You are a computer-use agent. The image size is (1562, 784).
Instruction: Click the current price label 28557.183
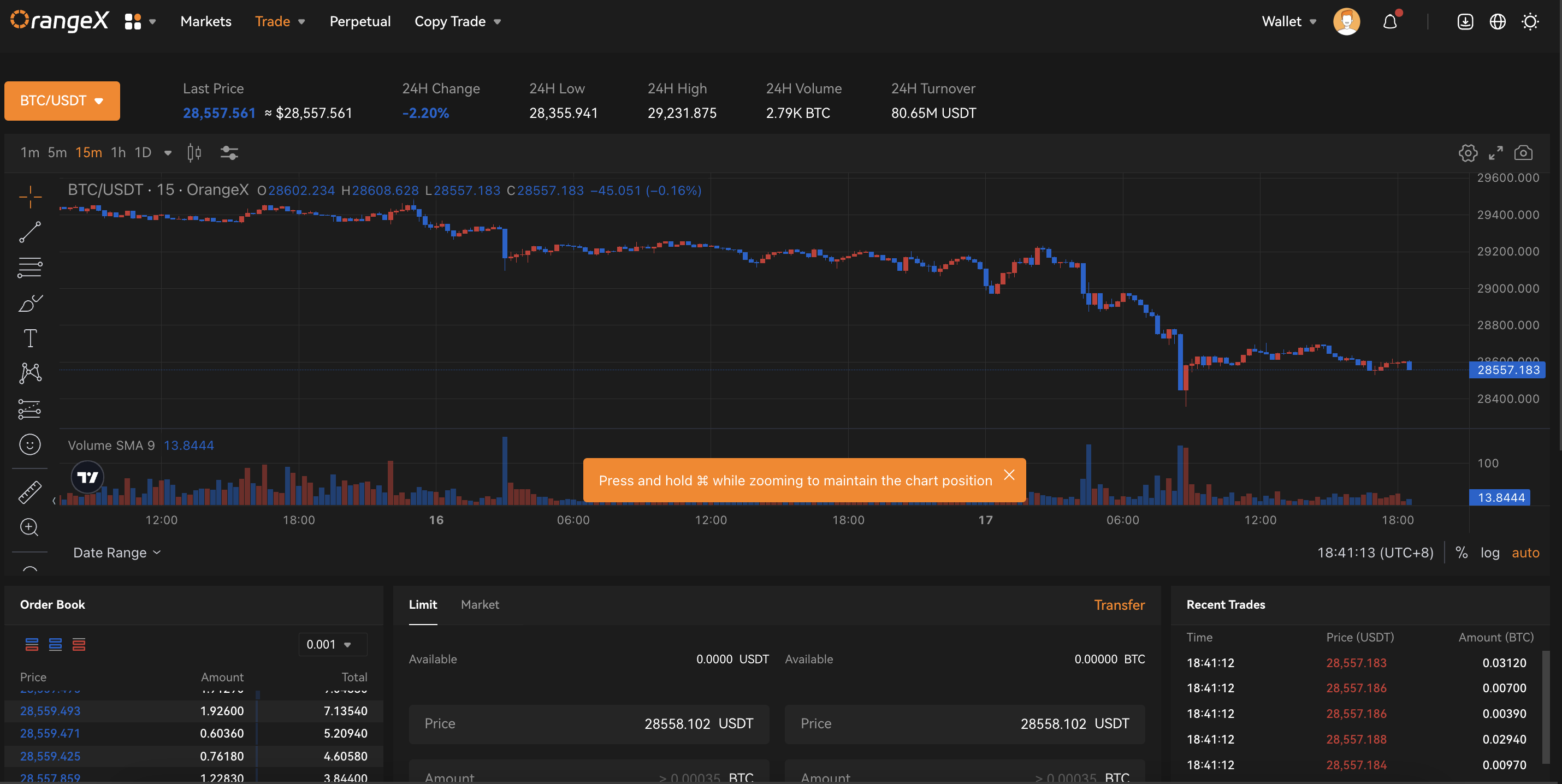point(1507,370)
